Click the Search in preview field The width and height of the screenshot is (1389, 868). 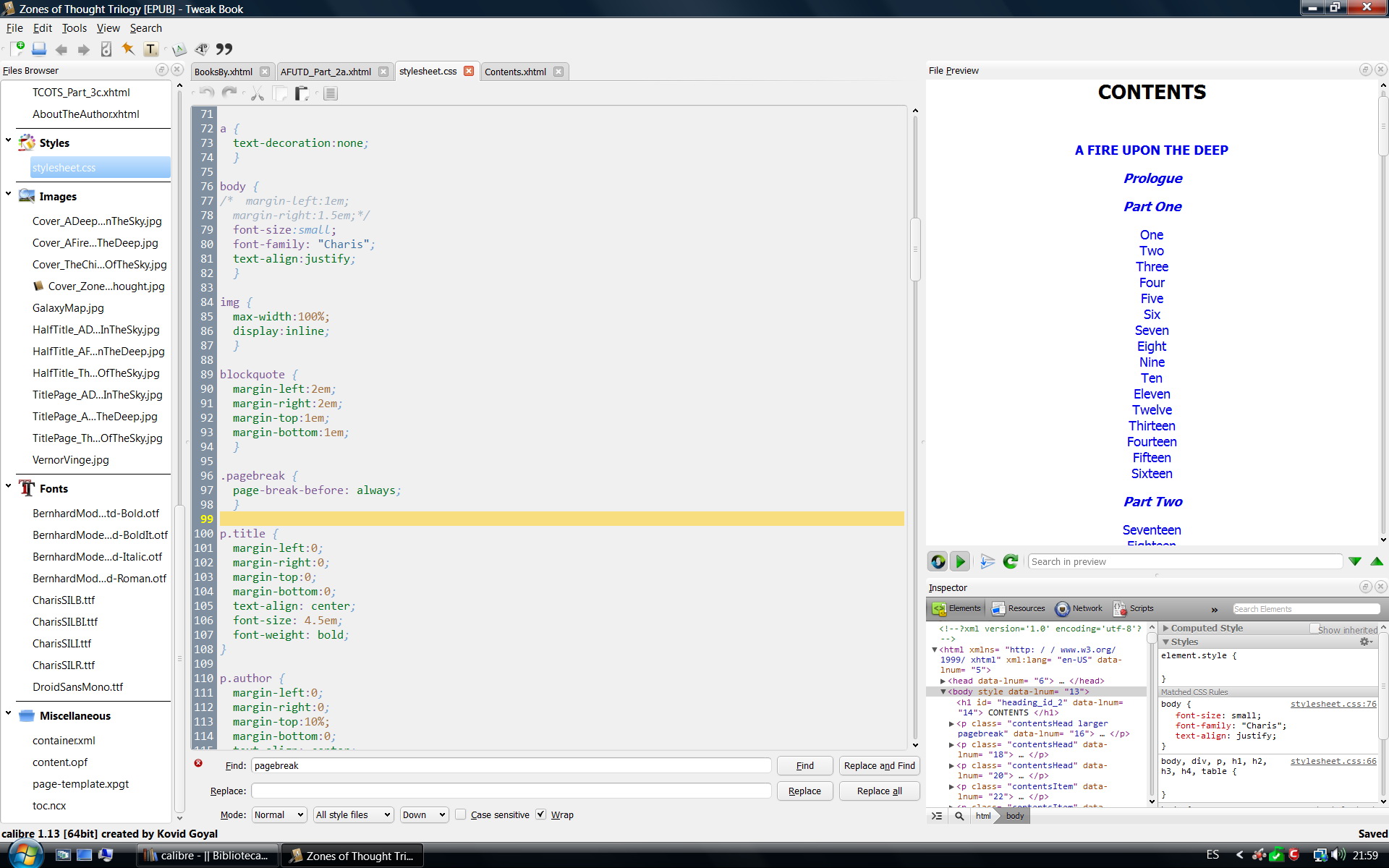coord(1184,561)
